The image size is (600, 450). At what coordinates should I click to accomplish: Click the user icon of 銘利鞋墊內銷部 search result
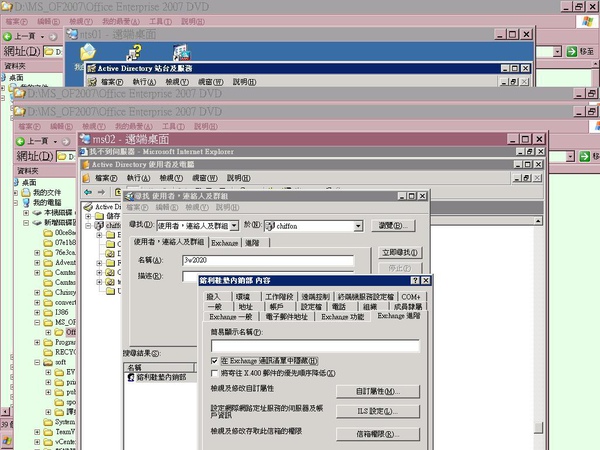click(131, 377)
